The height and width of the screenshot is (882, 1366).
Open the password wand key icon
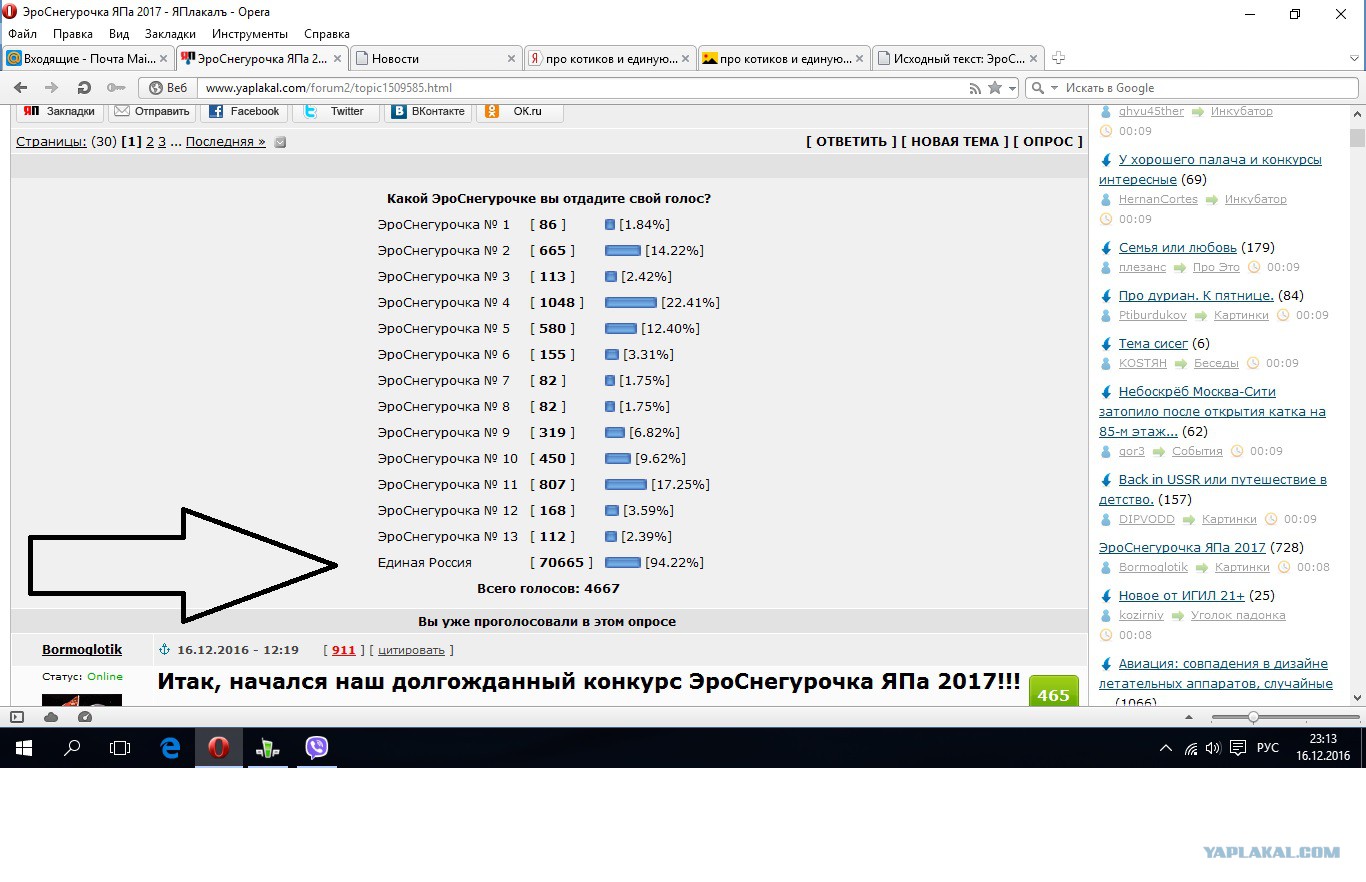116,88
